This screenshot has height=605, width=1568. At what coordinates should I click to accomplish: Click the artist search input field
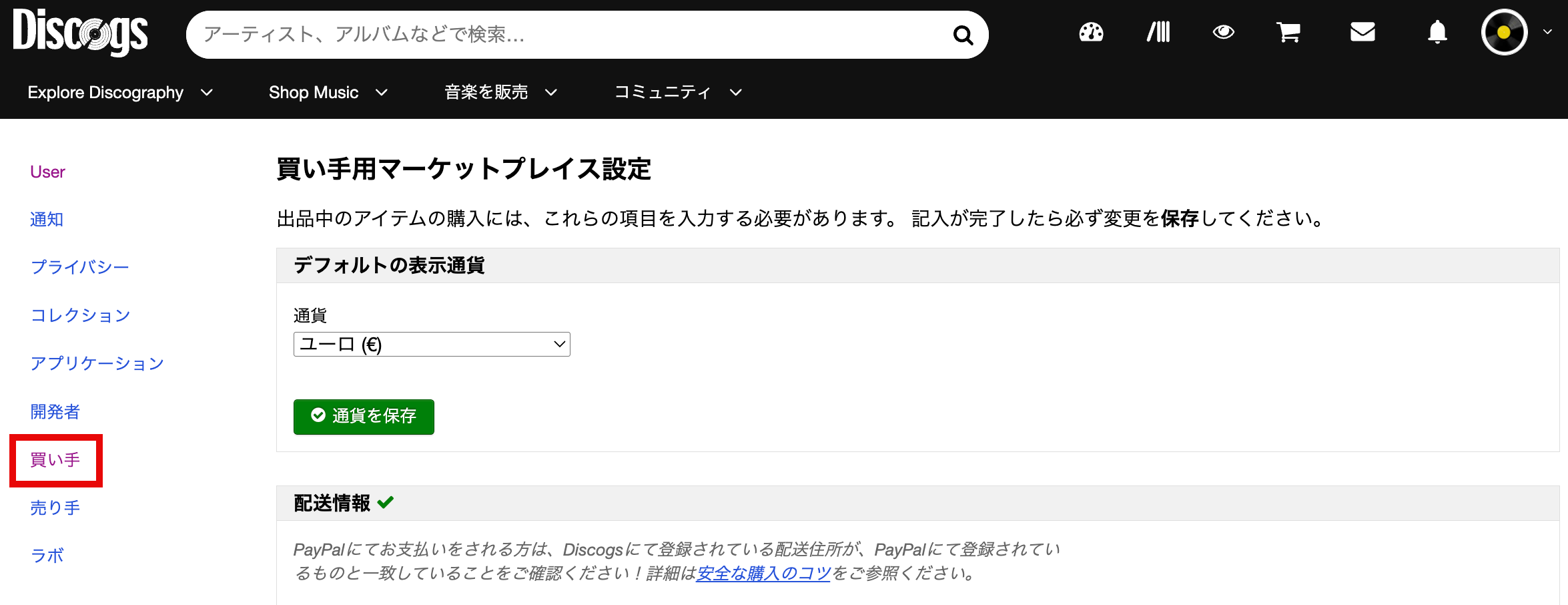pyautogui.click(x=534, y=35)
